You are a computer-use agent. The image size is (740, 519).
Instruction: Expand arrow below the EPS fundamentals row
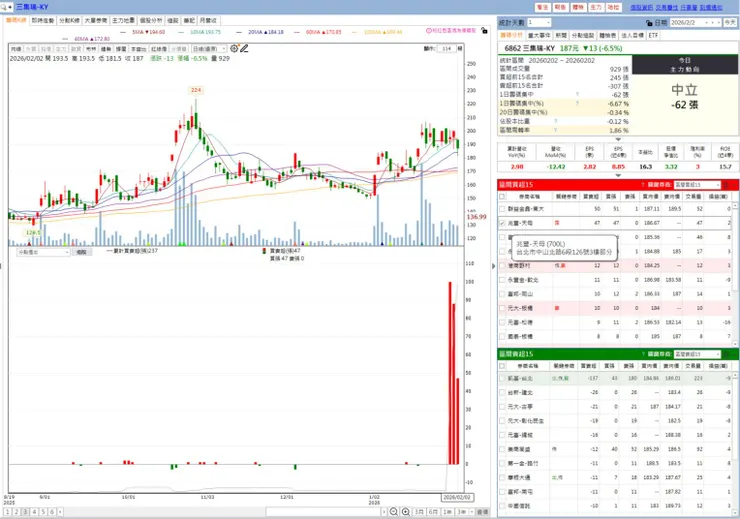coord(618,176)
